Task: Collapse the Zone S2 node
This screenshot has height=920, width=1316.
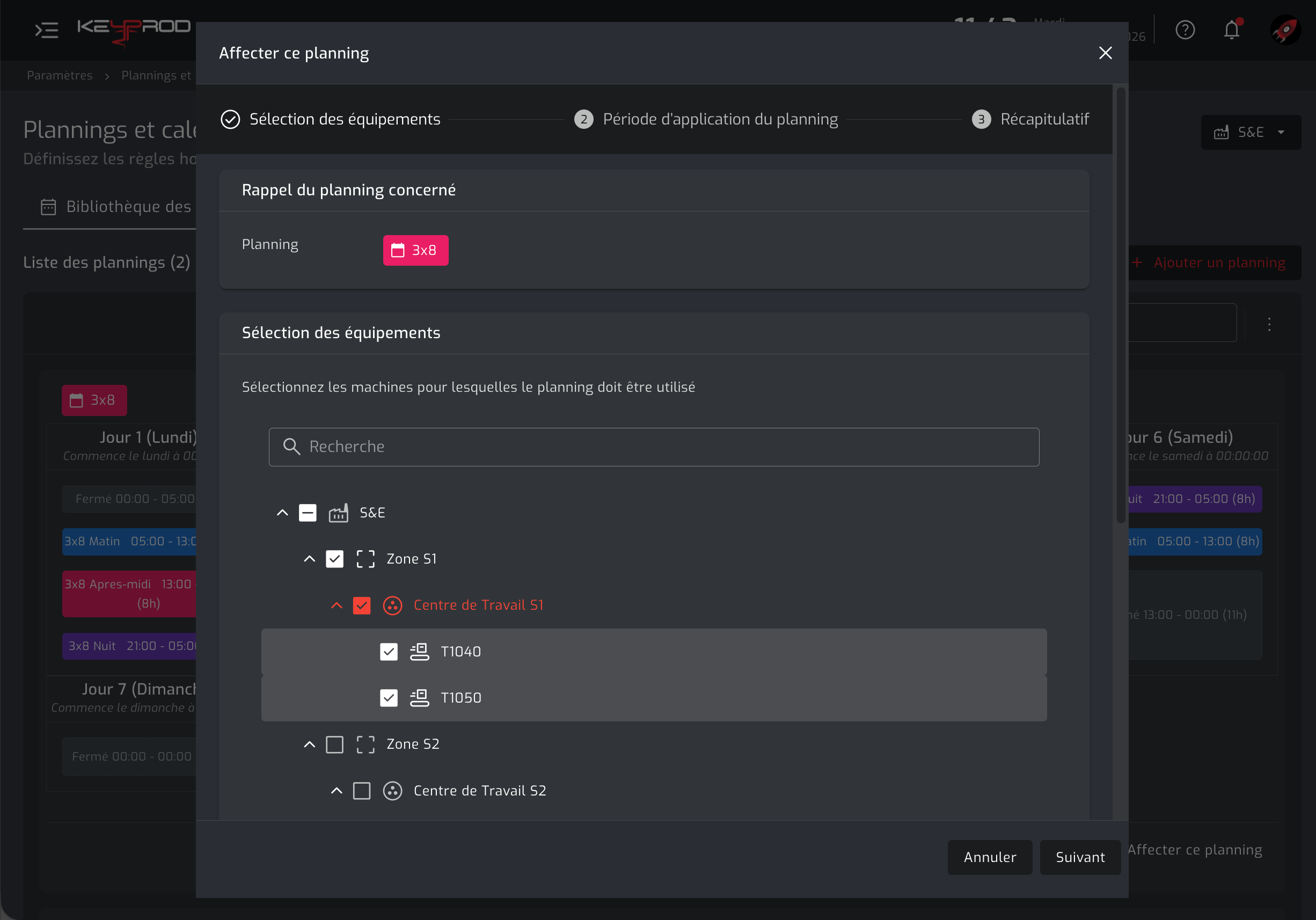Action: [x=310, y=744]
